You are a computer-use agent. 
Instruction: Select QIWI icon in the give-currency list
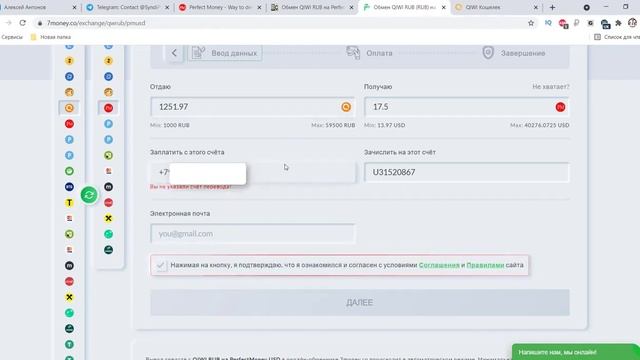69,108
